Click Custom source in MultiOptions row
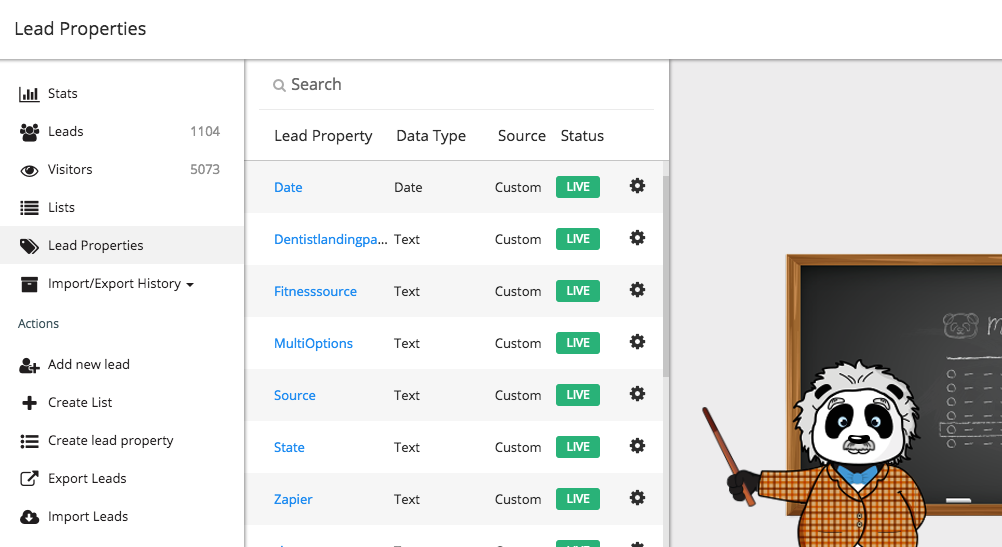The height and width of the screenshot is (547, 1002). tap(518, 344)
